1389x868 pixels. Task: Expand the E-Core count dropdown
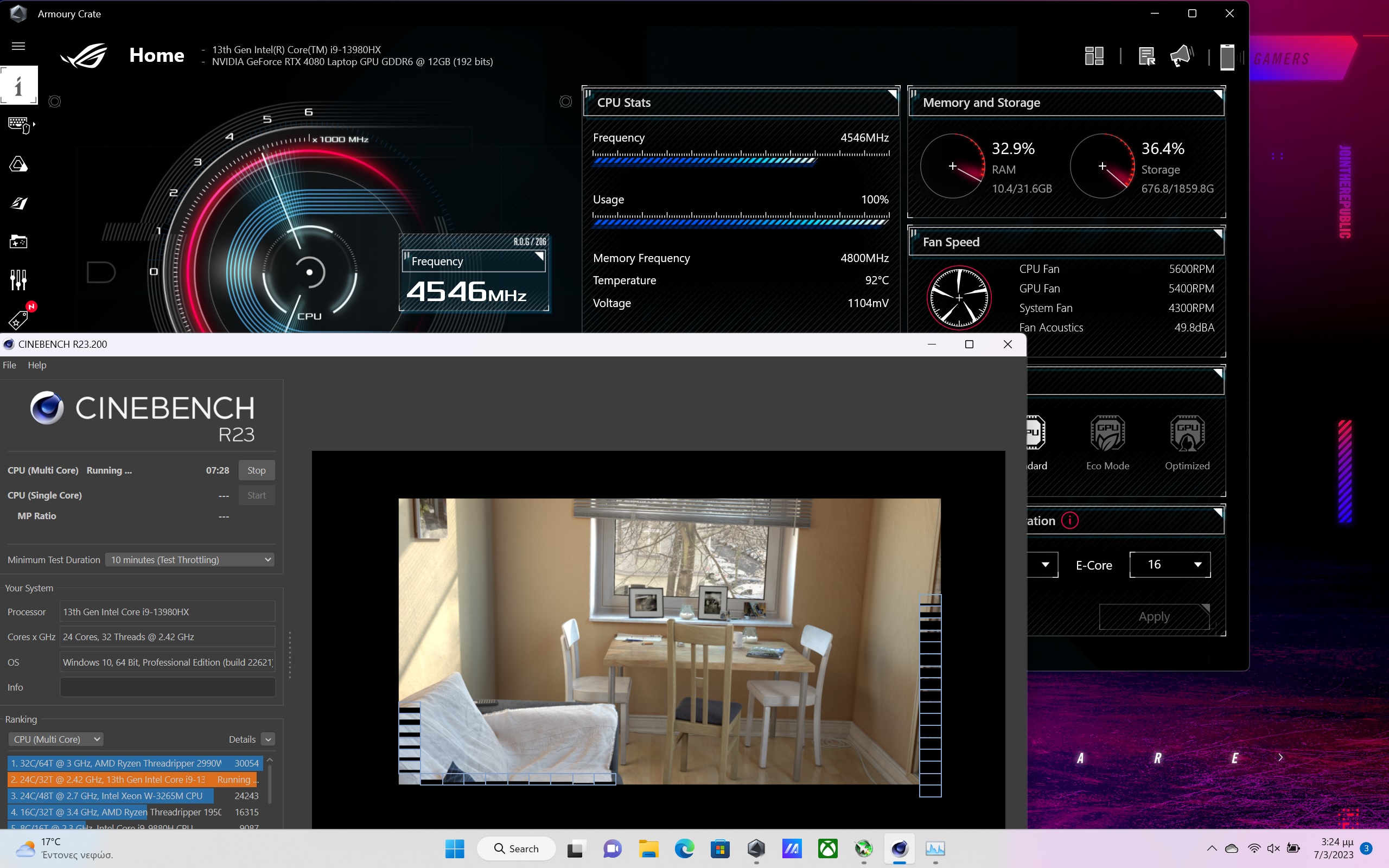tap(1170, 565)
